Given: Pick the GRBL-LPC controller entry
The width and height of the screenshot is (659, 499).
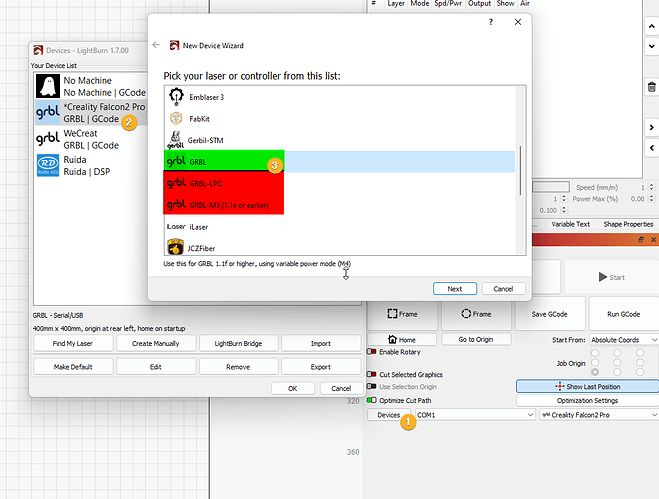Looking at the screenshot, I should [340, 183].
